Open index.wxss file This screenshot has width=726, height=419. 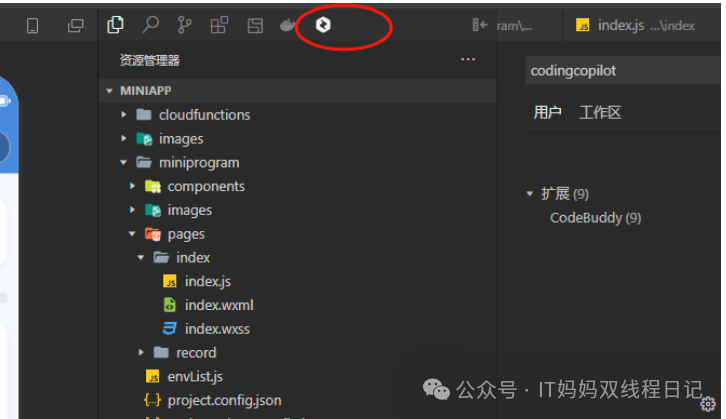pos(217,329)
